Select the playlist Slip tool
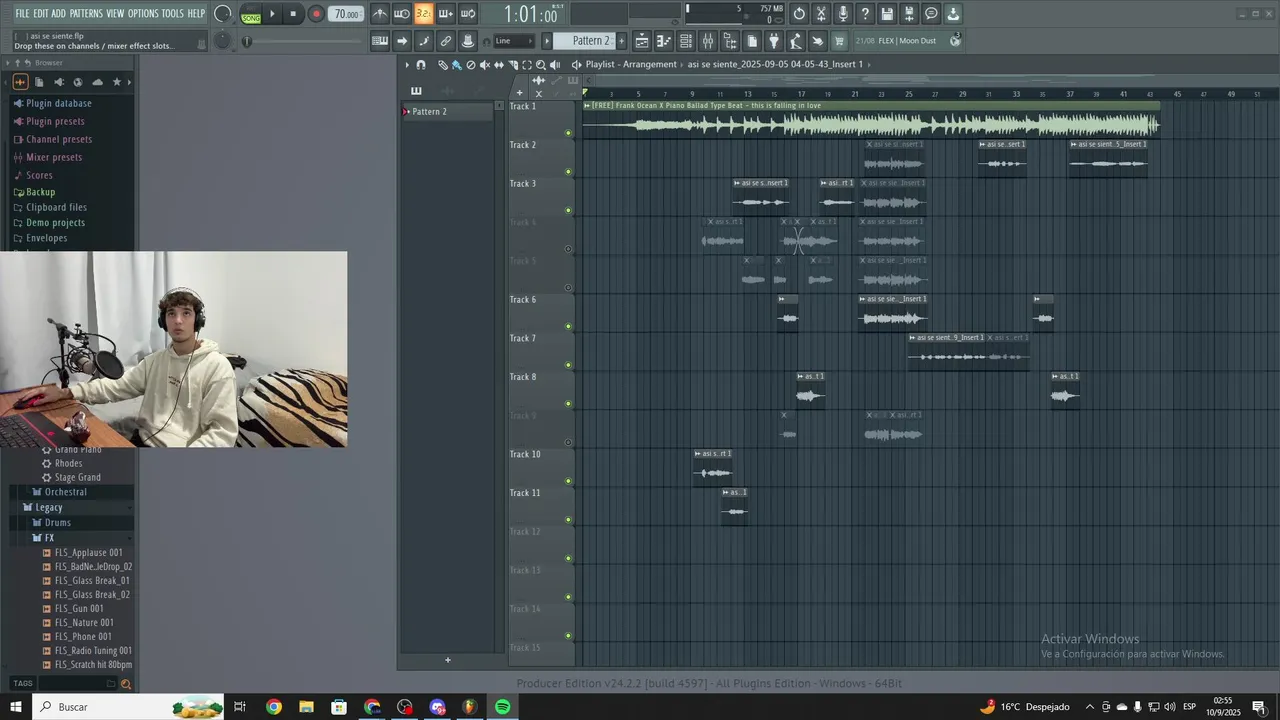This screenshot has height=720, width=1280. pos(499,64)
